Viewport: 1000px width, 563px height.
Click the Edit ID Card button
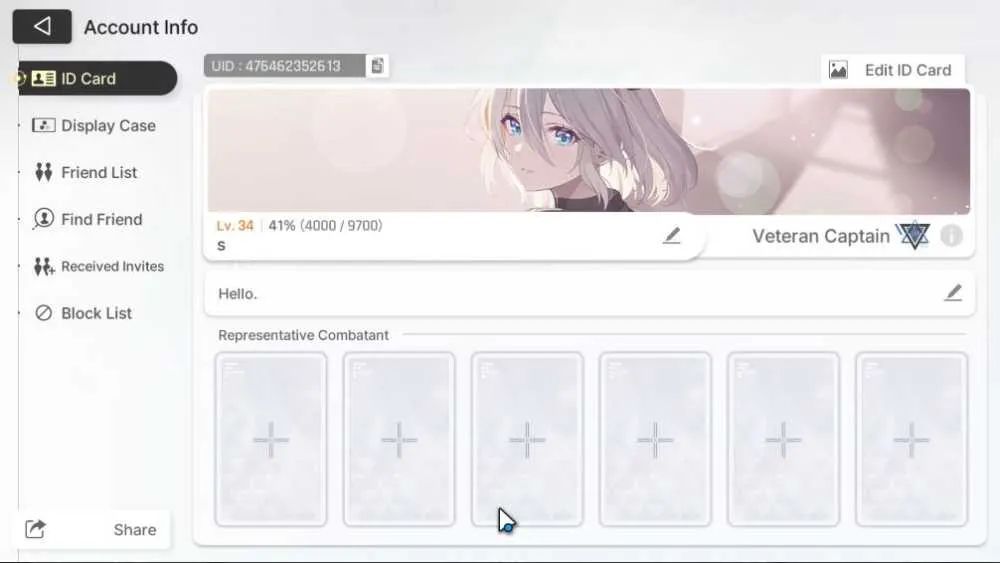point(892,69)
